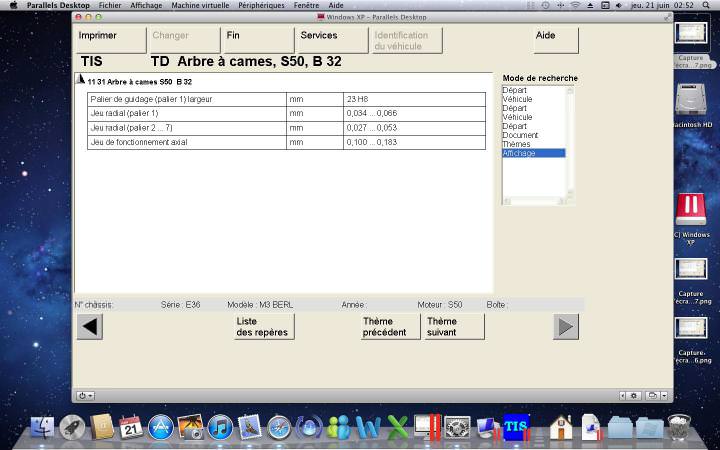Image resolution: width=720 pixels, height=450 pixels.
Task: Open the Trash in the Dock
Action: [x=679, y=427]
